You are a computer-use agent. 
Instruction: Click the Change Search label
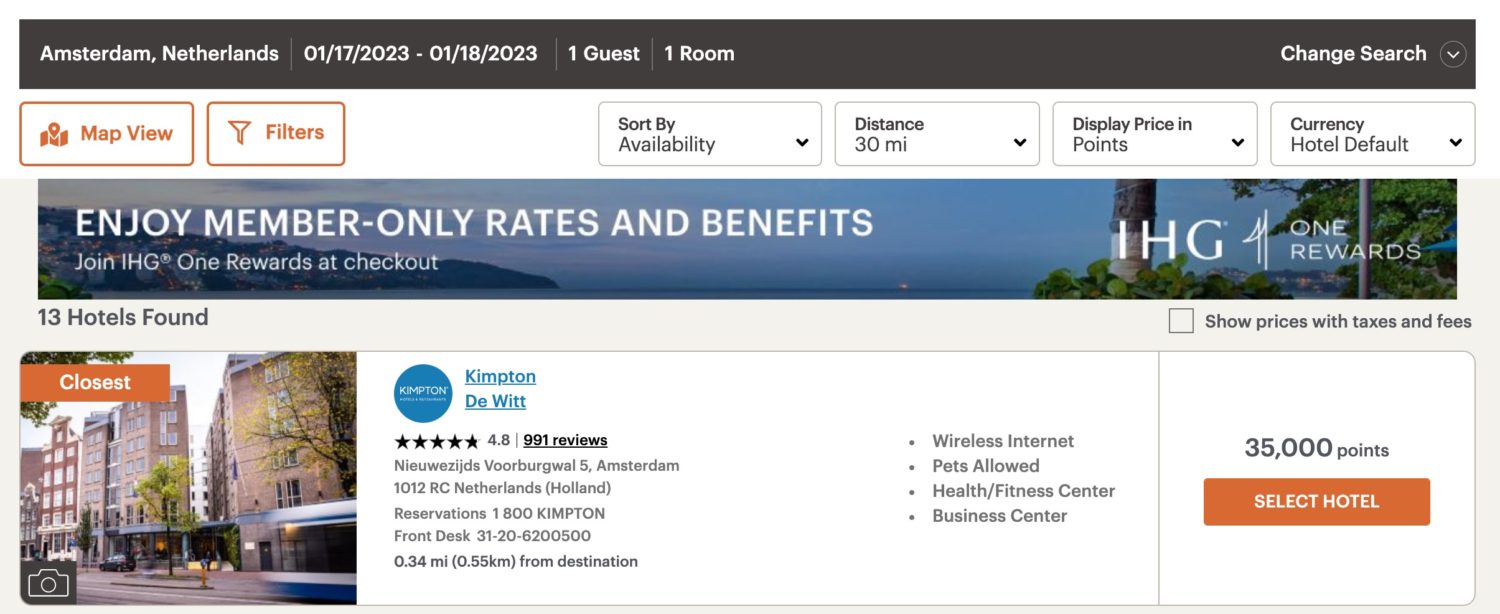click(x=1352, y=54)
